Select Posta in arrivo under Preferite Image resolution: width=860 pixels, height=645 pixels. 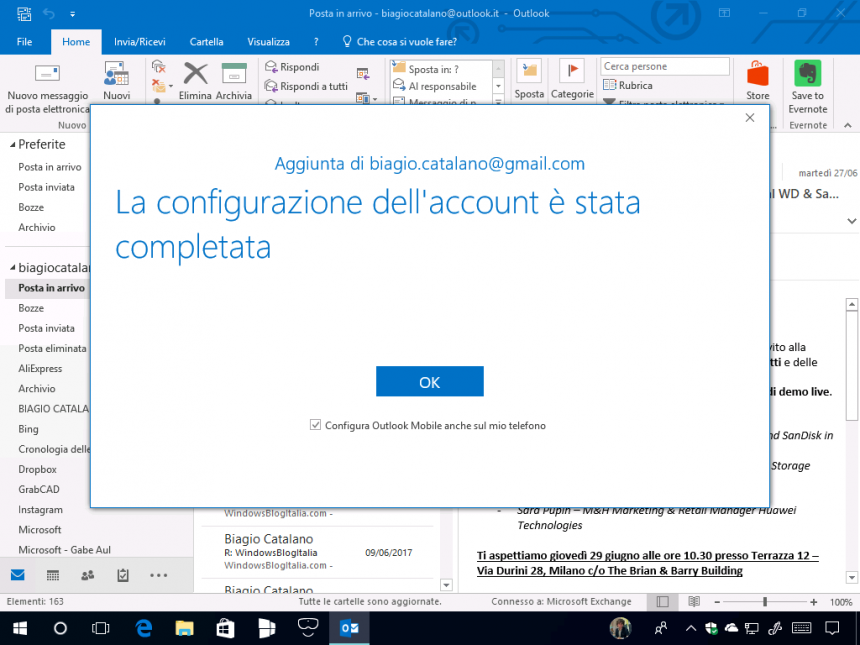pyautogui.click(x=49, y=167)
